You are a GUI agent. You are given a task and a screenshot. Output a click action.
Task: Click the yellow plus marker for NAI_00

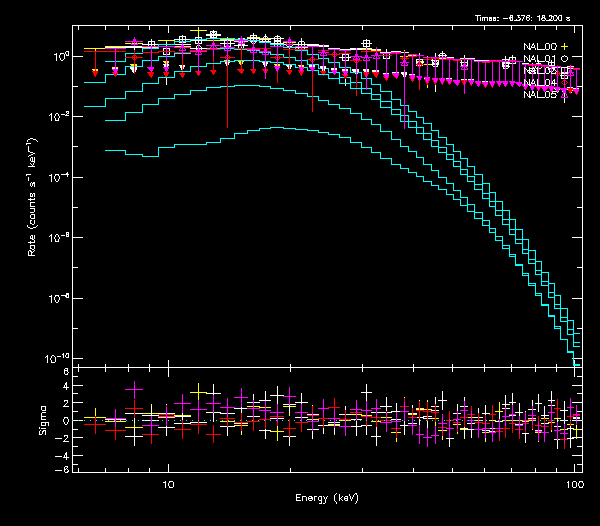(565, 47)
